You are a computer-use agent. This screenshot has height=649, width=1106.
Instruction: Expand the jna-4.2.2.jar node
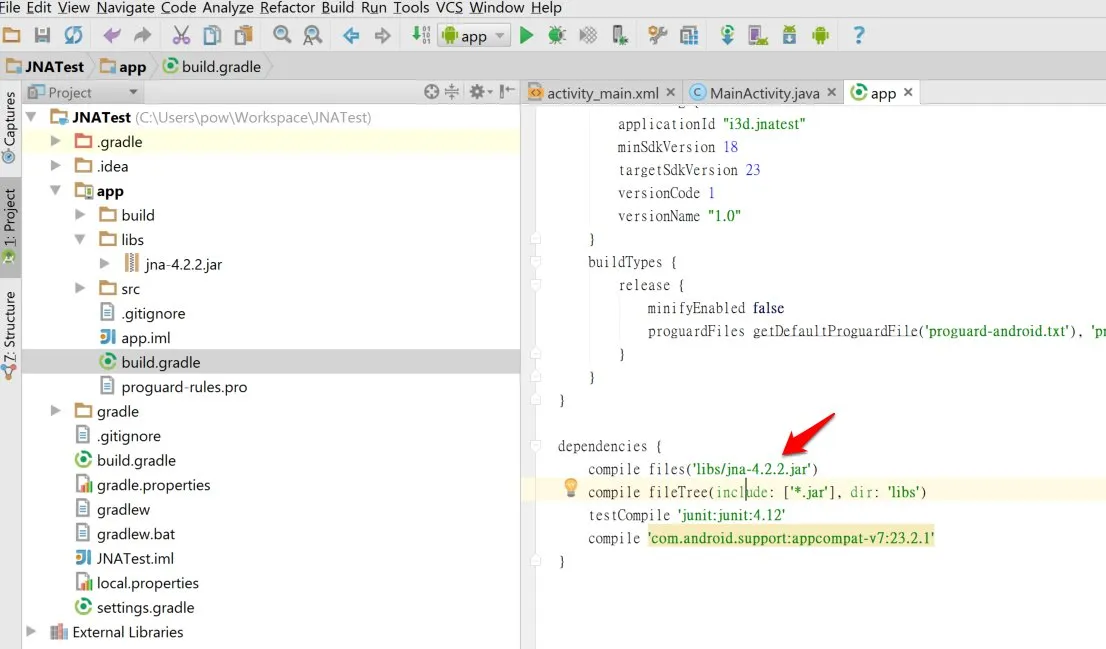click(105, 263)
